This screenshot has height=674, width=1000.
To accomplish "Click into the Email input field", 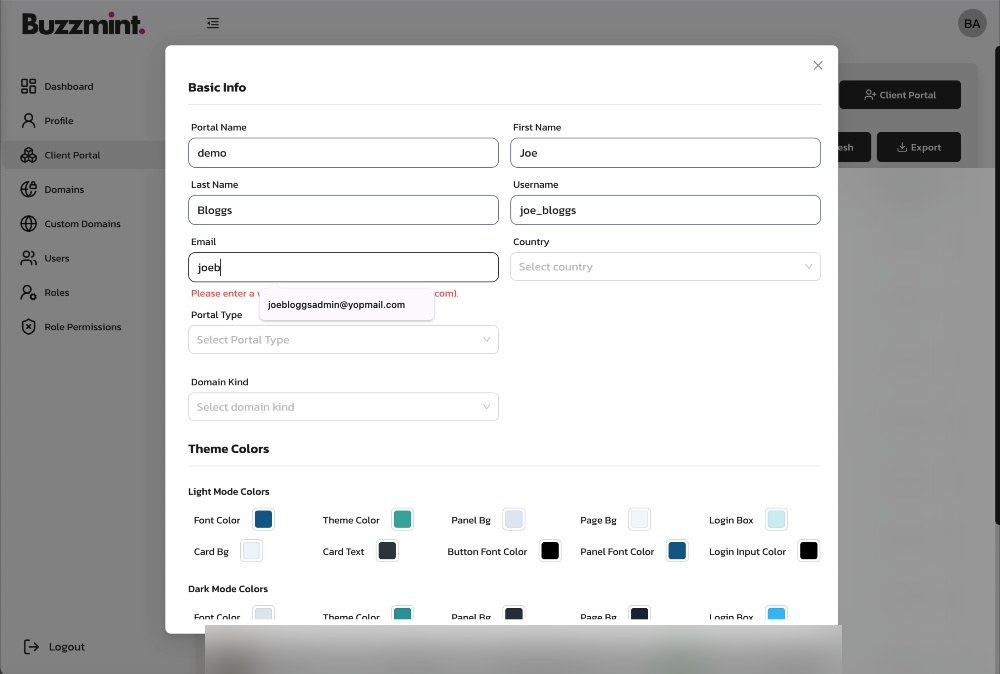I will [343, 267].
